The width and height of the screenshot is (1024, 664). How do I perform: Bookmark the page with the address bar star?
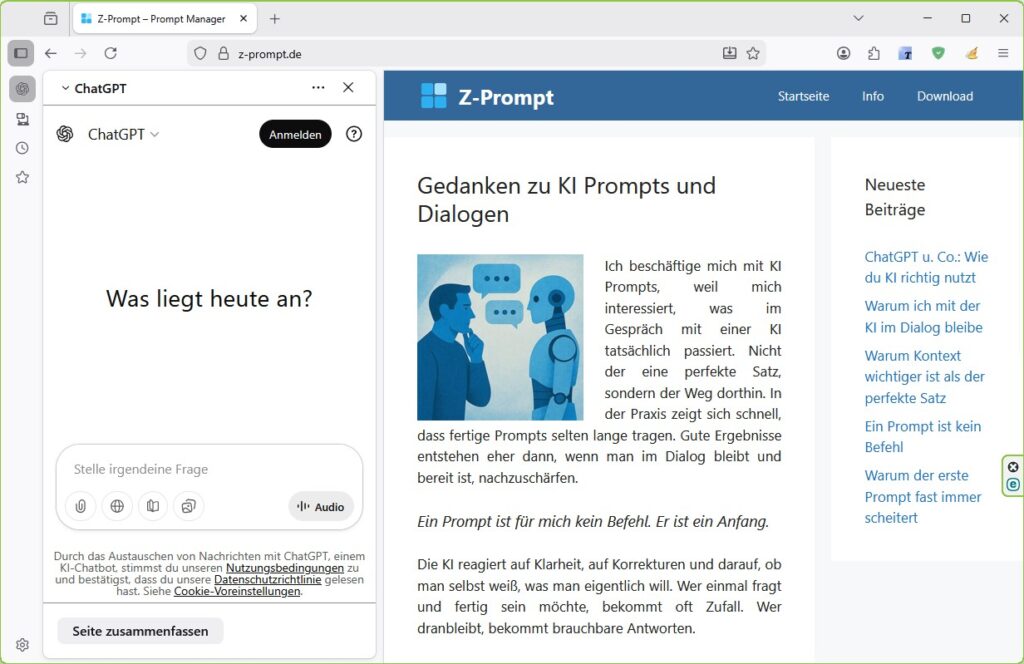pos(755,54)
